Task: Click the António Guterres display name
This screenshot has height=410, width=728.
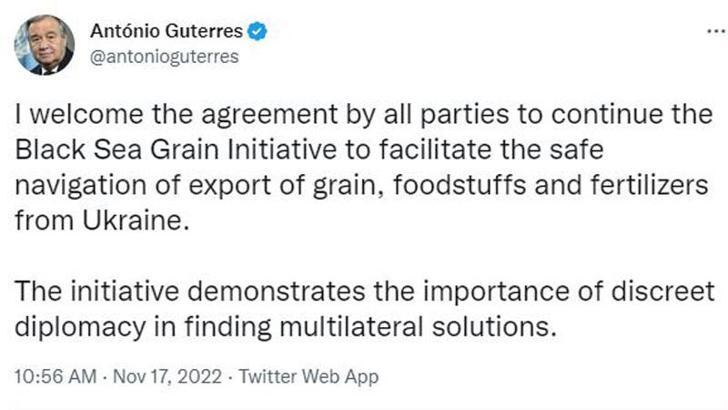Action: tap(166, 33)
